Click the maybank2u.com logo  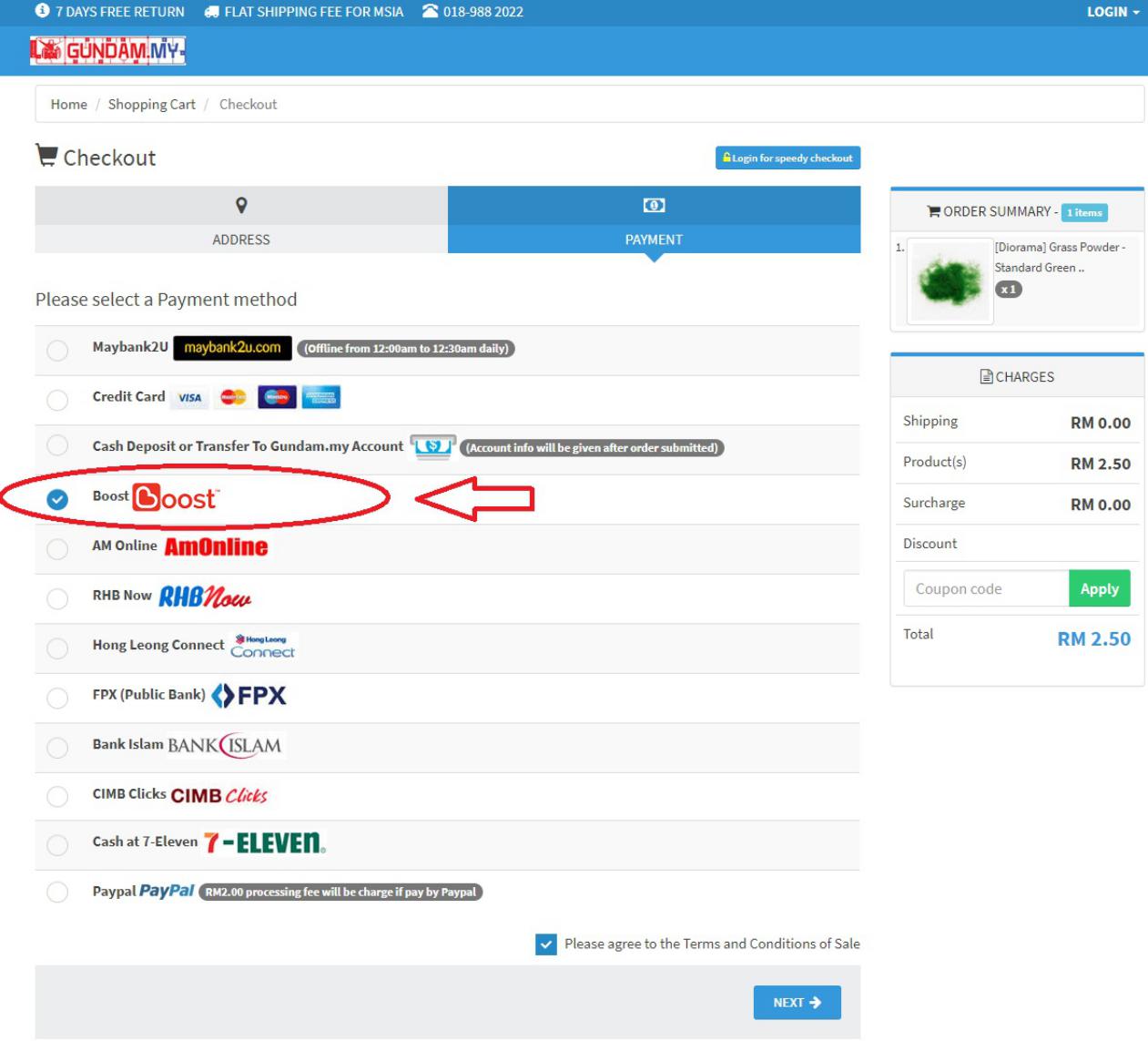pos(232,348)
